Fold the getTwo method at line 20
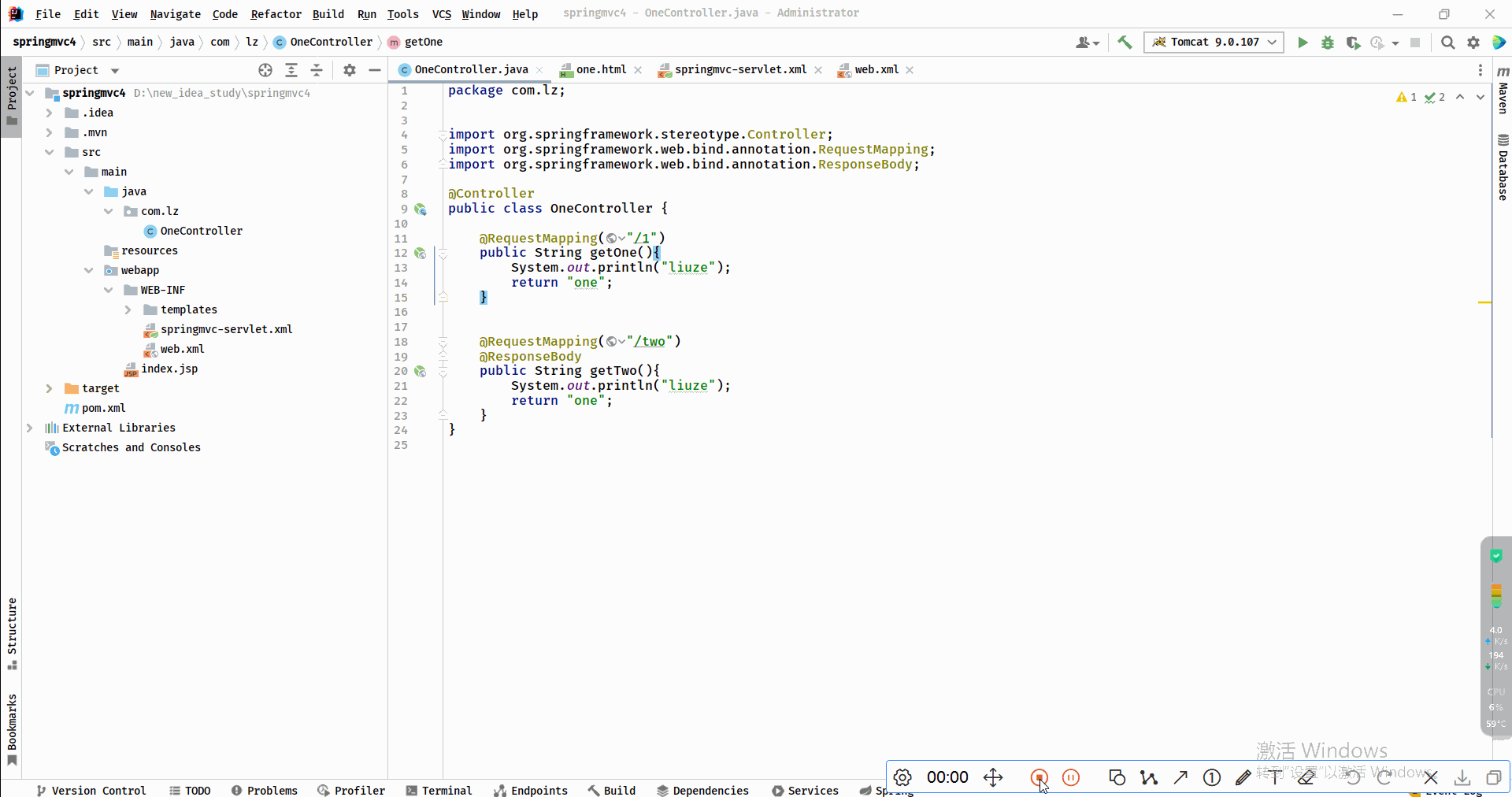 (443, 372)
